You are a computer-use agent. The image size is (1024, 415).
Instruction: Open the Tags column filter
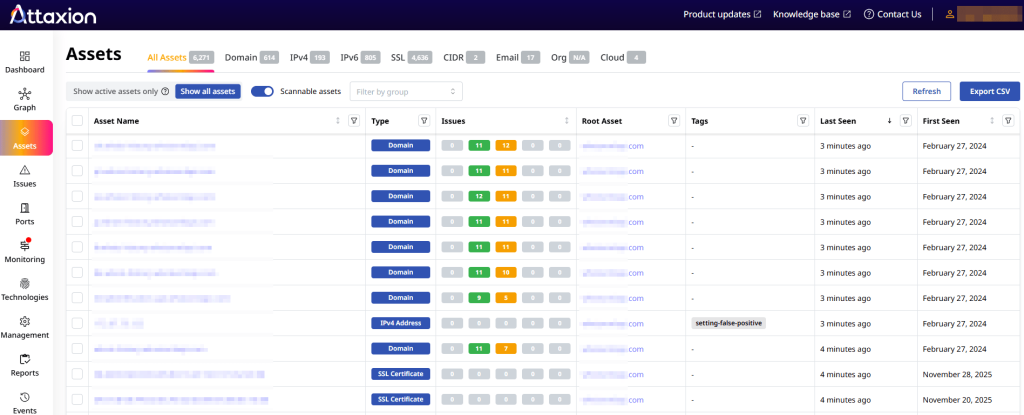tap(803, 121)
